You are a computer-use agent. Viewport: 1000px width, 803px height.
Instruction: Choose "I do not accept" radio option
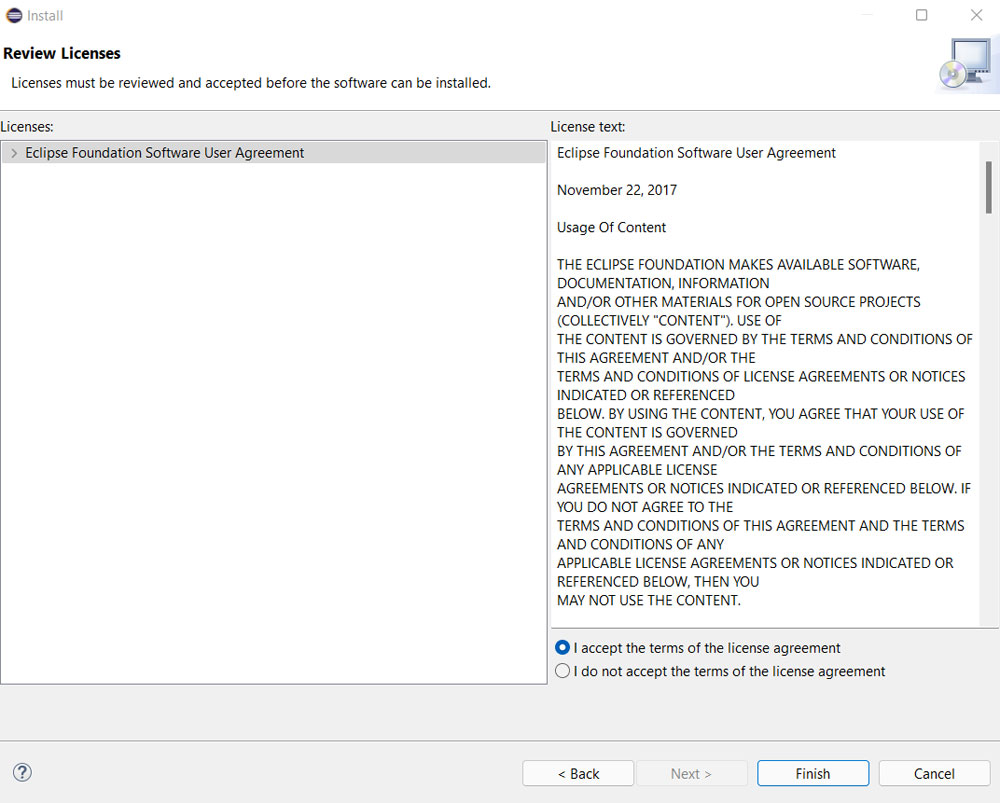563,671
